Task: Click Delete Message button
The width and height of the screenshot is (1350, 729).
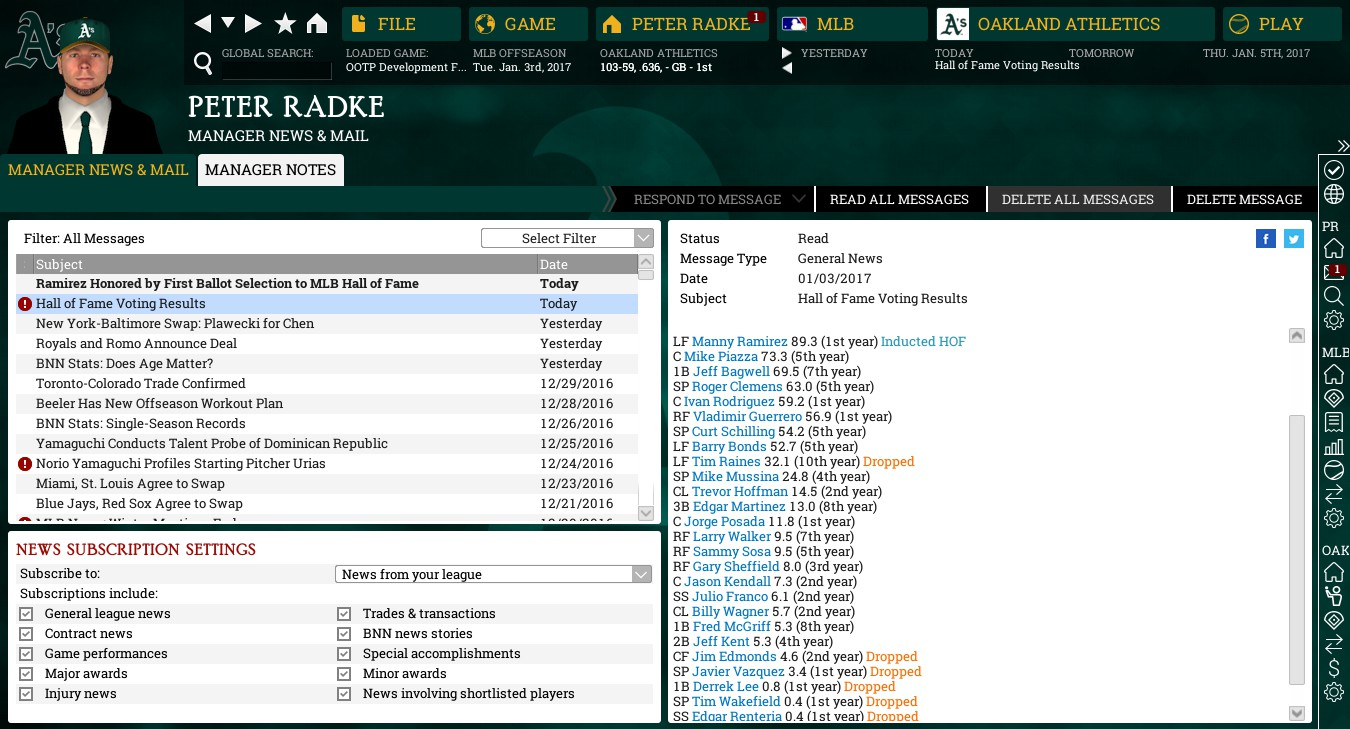Action: coord(1244,199)
